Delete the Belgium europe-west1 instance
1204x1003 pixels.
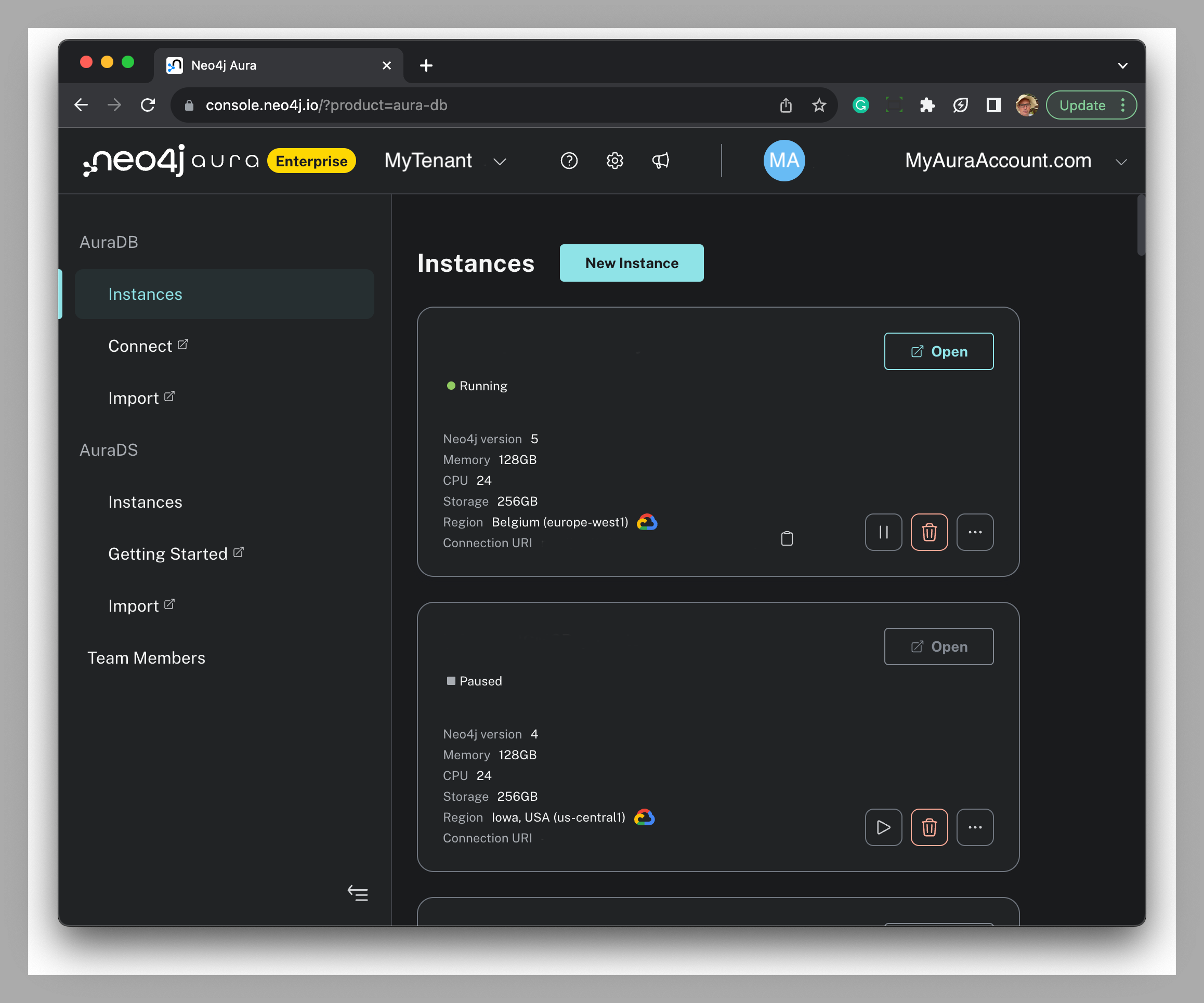[930, 532]
